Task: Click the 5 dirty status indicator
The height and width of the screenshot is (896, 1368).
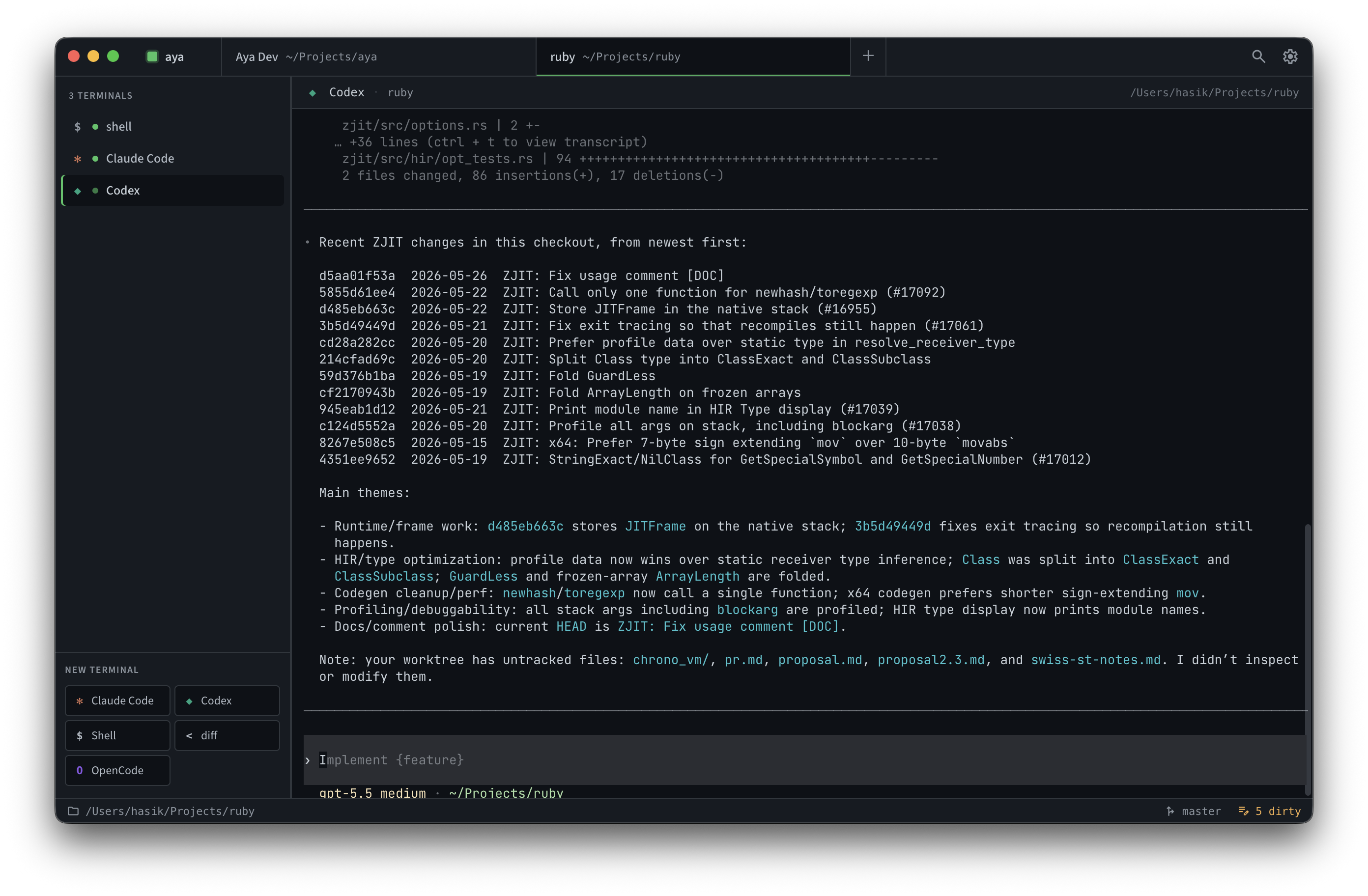Action: 1270,811
